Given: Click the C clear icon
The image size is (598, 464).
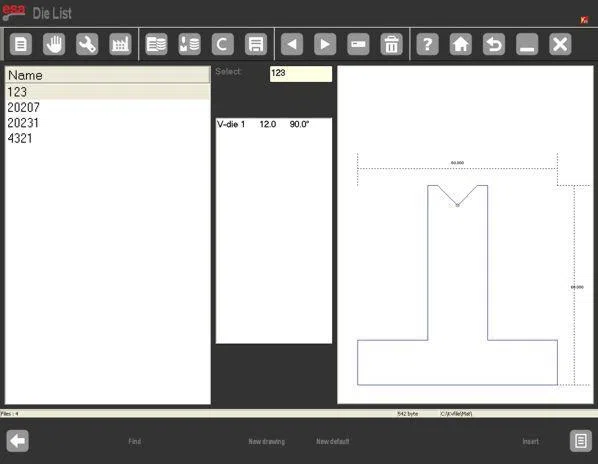Looking at the screenshot, I should pyautogui.click(x=223, y=44).
